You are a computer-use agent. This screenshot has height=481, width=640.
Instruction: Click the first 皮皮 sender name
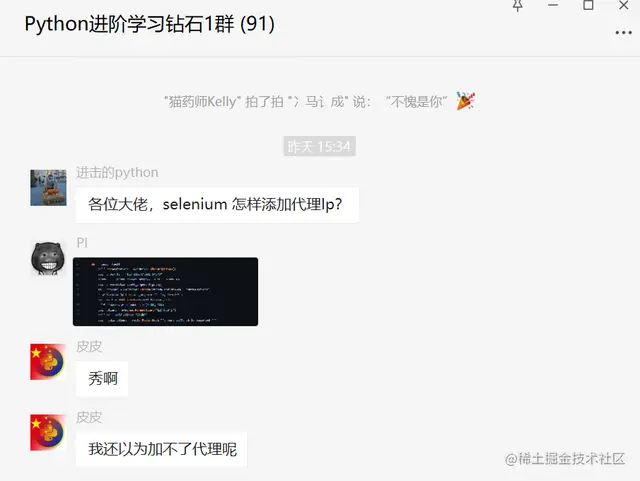coord(89,346)
